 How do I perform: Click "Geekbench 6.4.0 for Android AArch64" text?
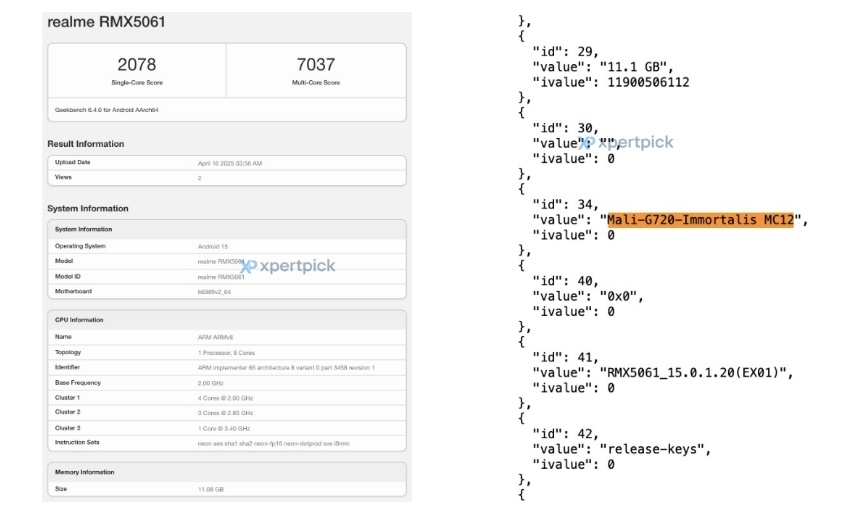[107, 110]
